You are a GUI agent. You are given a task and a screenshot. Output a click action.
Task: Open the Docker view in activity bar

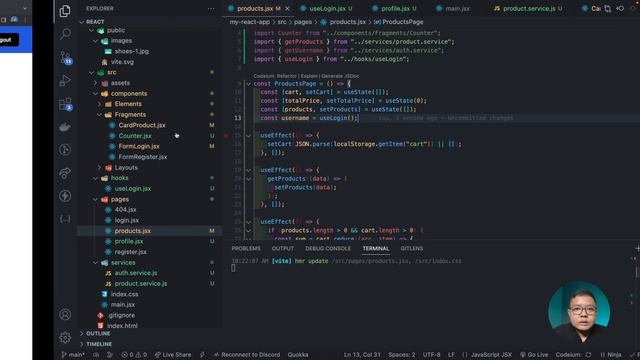[x=65, y=127]
